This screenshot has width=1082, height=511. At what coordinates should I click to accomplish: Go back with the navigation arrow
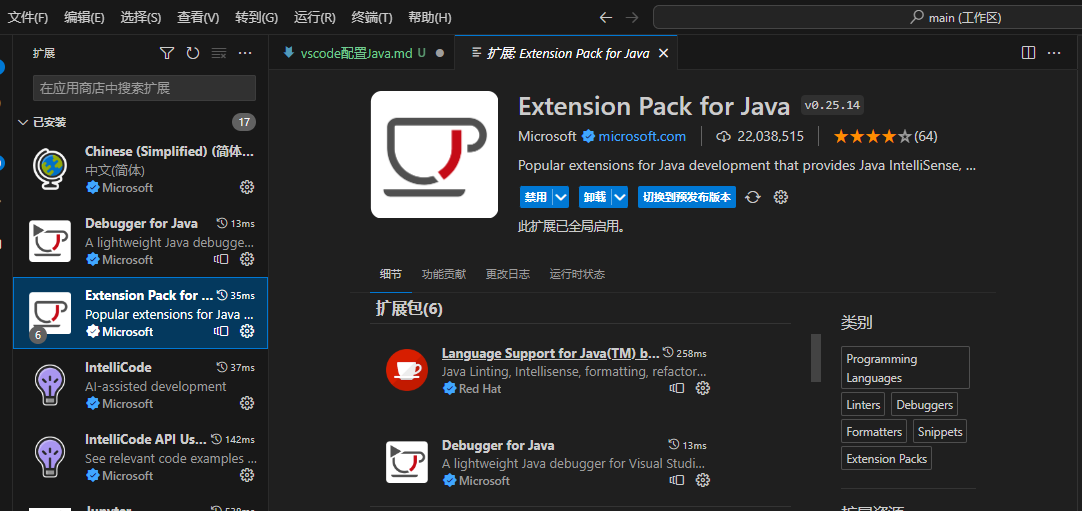tap(605, 17)
